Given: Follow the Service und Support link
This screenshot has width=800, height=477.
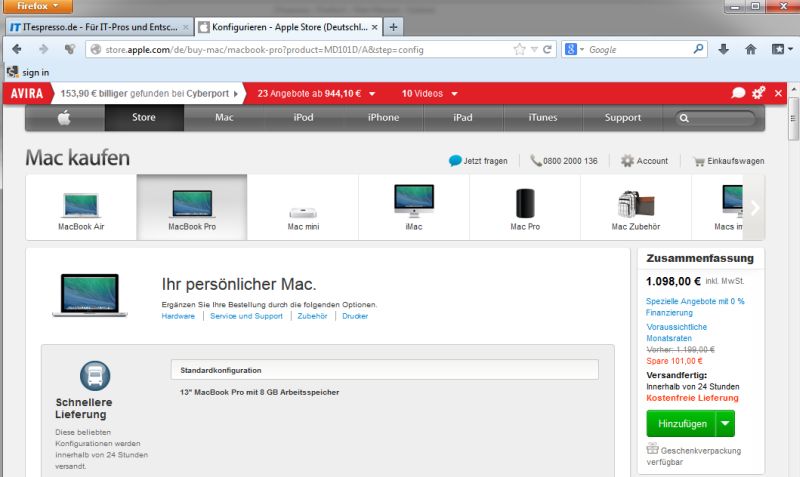Looking at the screenshot, I should click(x=246, y=316).
